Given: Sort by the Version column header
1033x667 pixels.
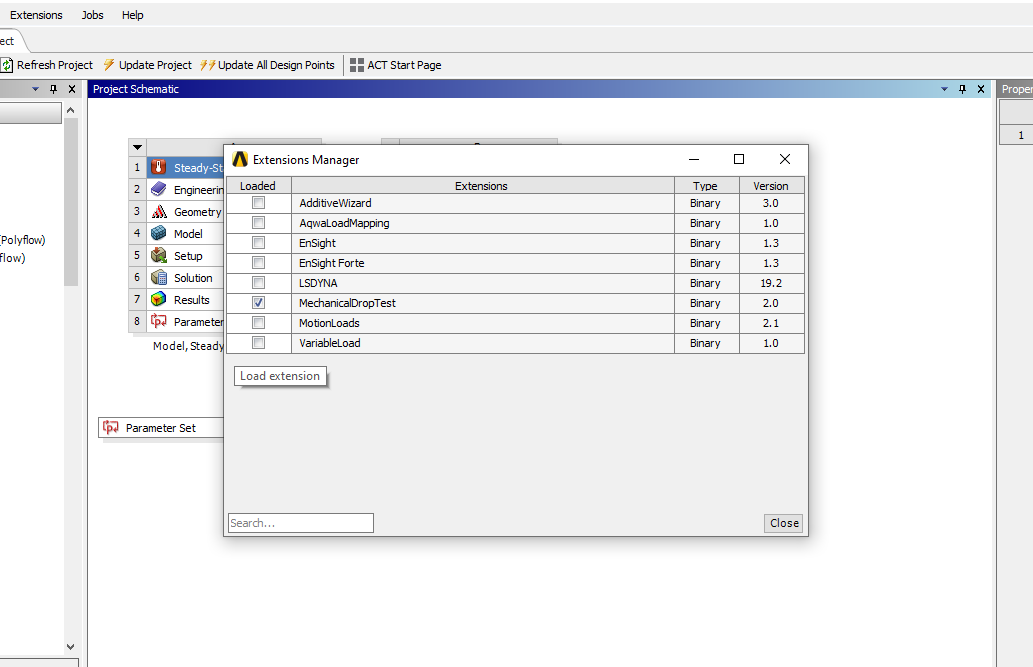Looking at the screenshot, I should 771,186.
